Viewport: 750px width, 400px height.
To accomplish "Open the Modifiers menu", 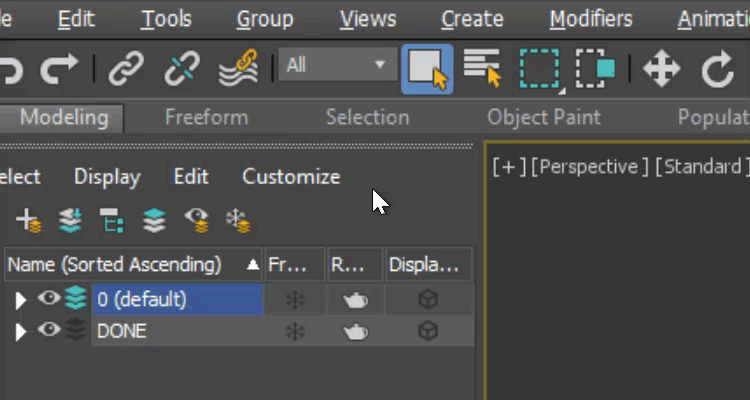I will coord(590,19).
